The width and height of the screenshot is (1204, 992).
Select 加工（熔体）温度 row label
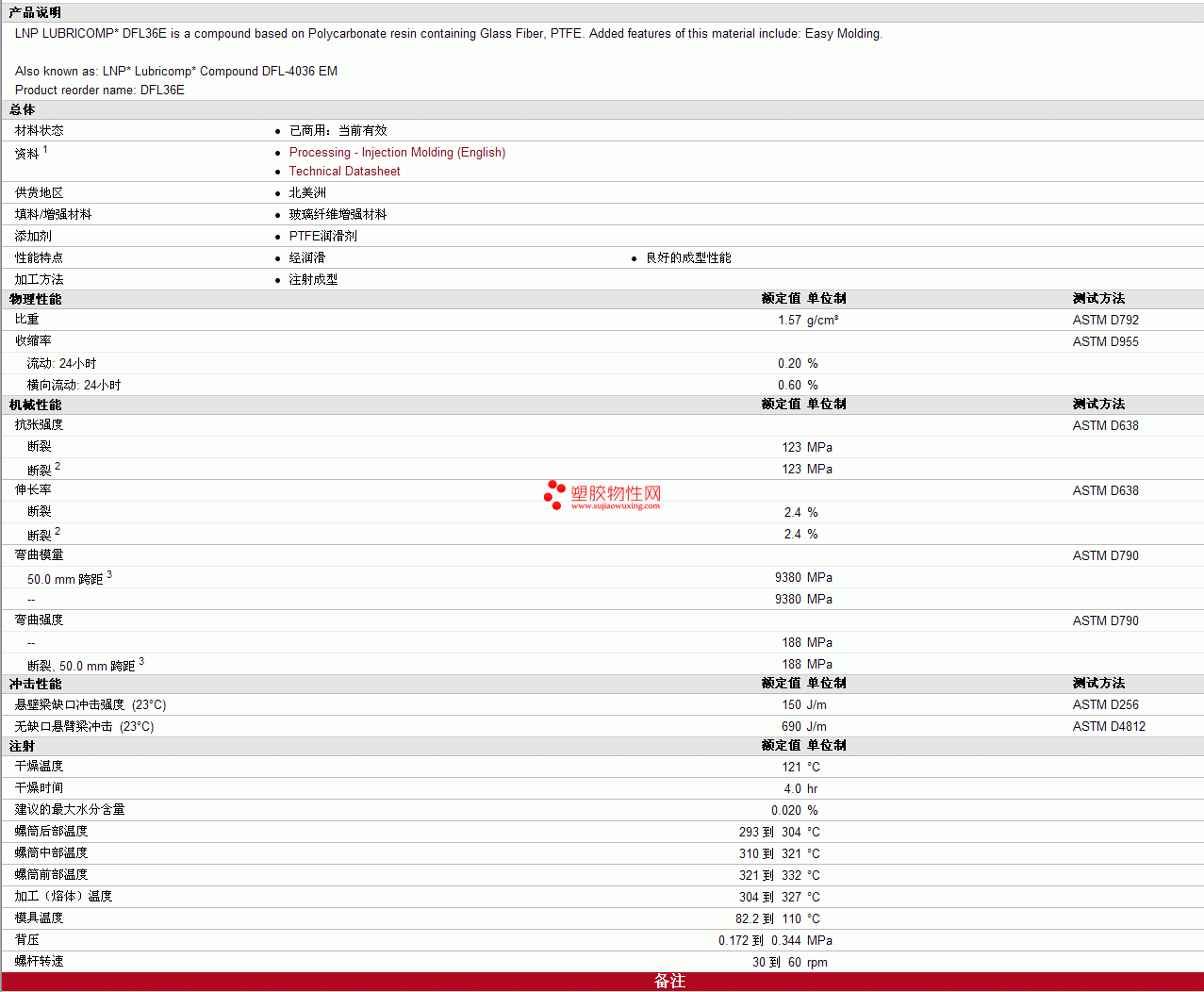(x=63, y=897)
